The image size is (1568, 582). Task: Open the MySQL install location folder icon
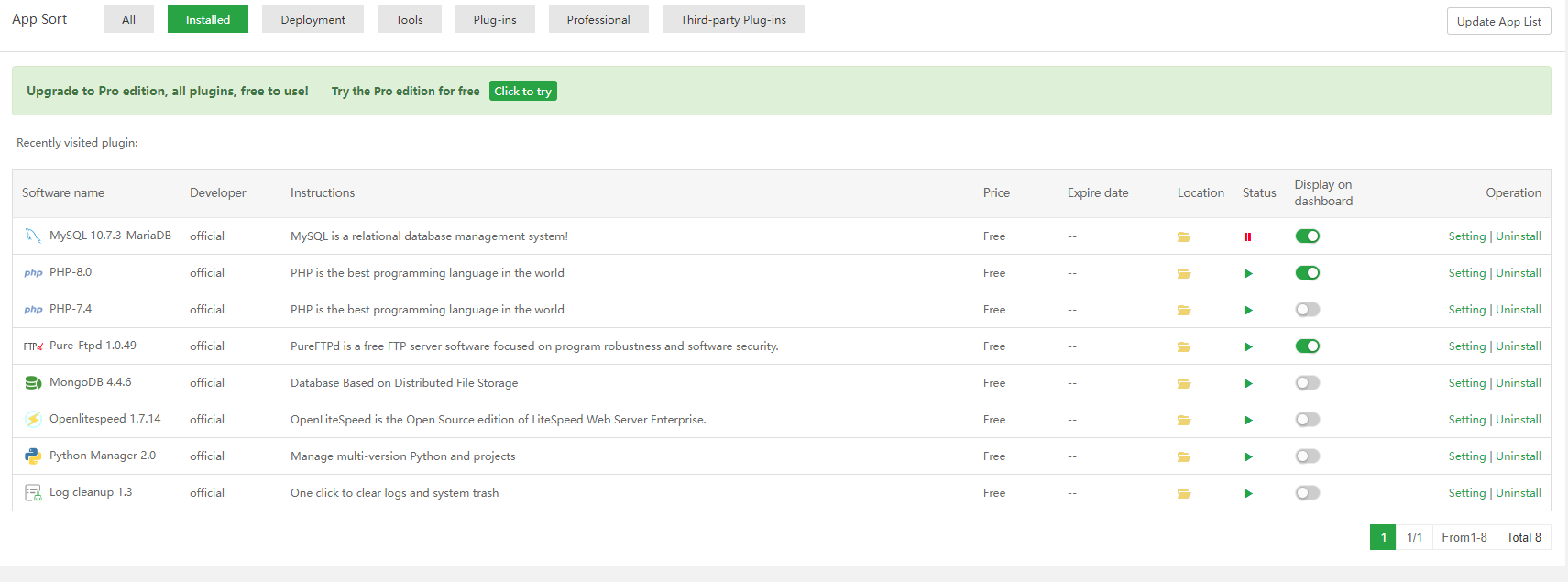(1183, 236)
